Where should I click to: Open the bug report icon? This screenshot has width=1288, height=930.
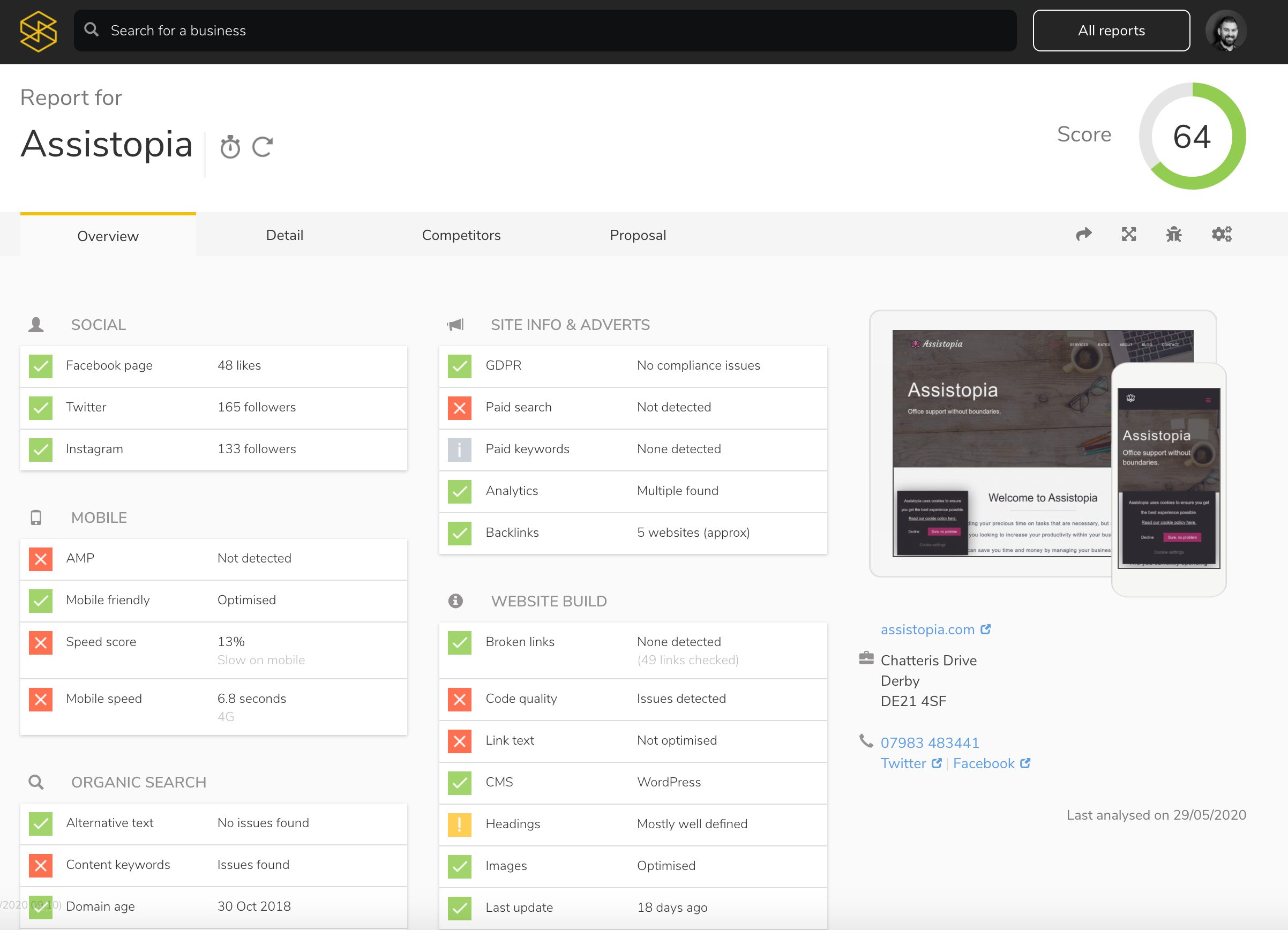pos(1174,235)
